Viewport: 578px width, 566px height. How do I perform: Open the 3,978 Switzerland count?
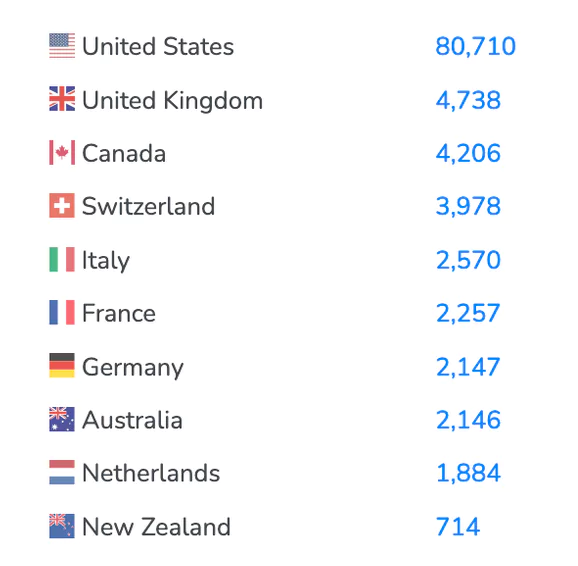coord(468,206)
